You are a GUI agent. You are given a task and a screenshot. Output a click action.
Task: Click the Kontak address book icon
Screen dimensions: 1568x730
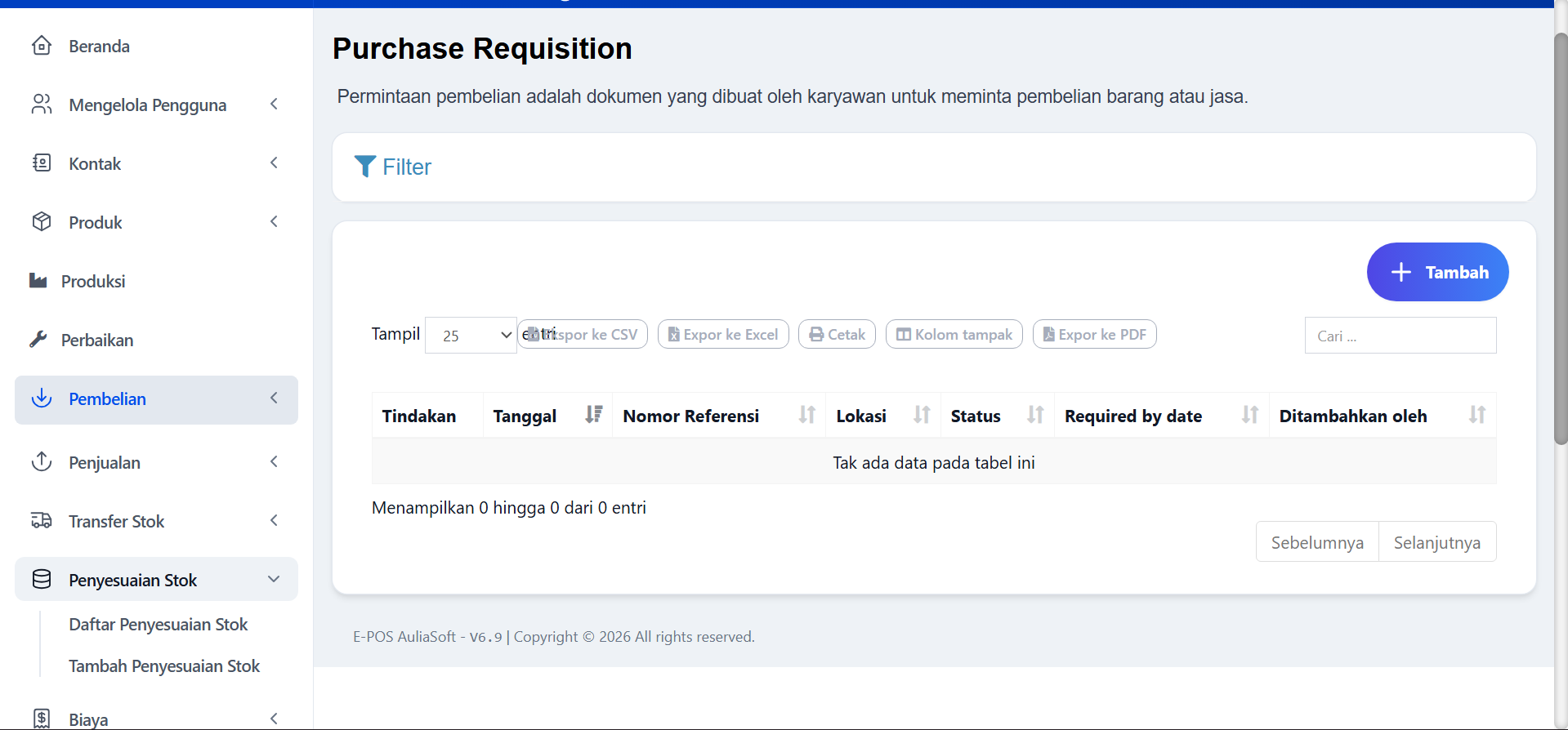[42, 163]
